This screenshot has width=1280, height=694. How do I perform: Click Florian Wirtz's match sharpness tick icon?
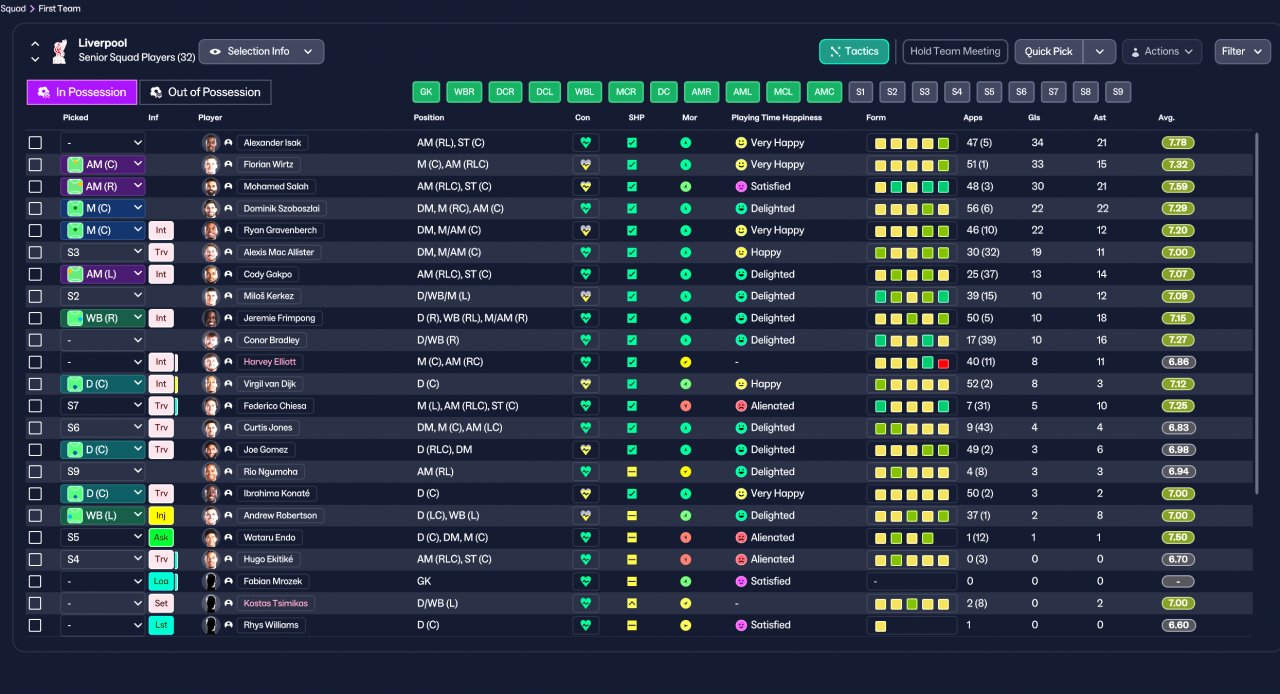632,165
